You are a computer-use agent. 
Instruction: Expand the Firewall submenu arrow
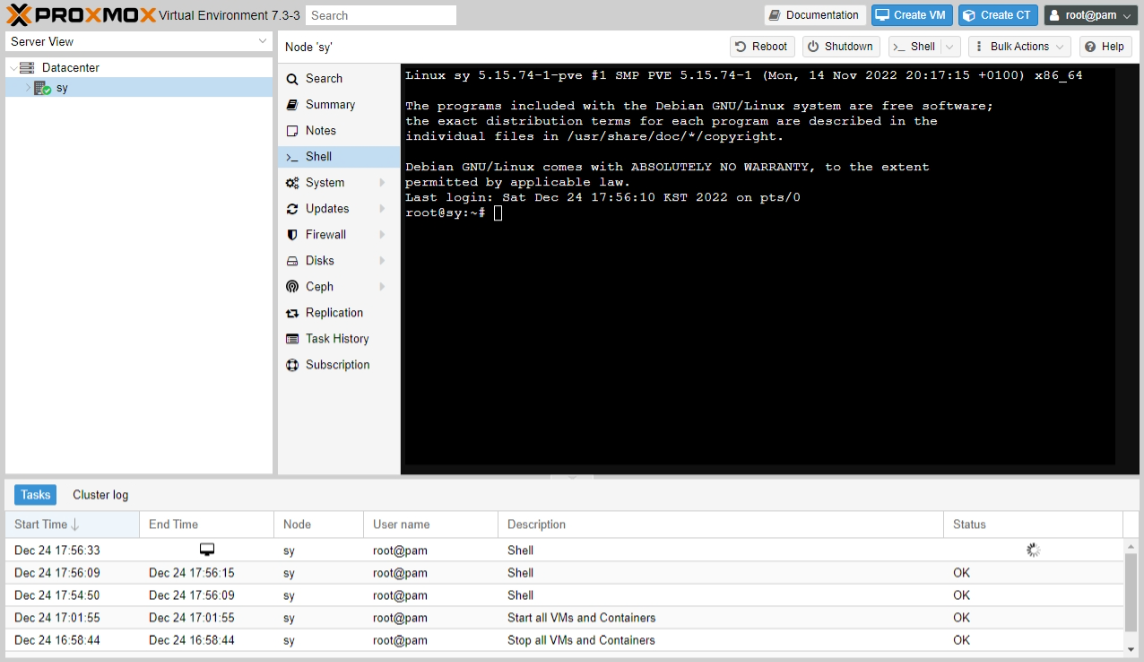tap(382, 234)
